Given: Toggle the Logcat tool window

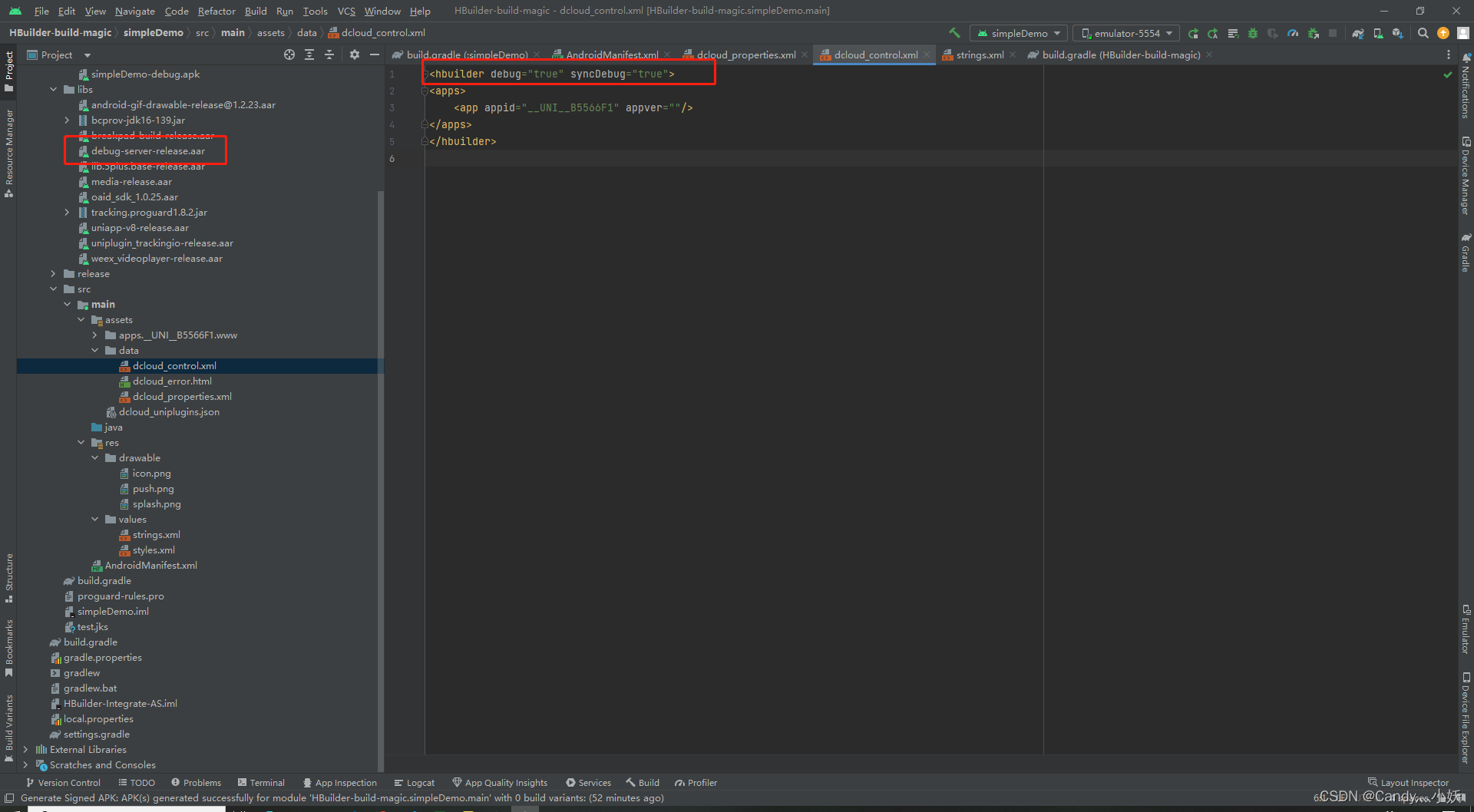Looking at the screenshot, I should coord(414,783).
